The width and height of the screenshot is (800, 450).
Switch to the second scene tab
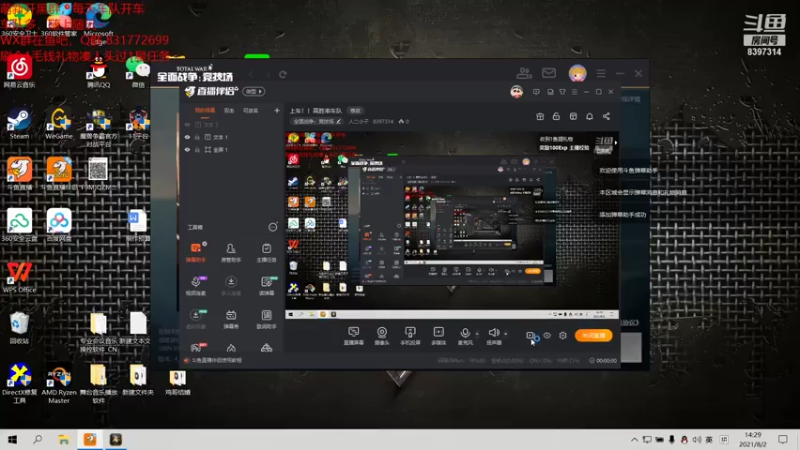pos(229,111)
